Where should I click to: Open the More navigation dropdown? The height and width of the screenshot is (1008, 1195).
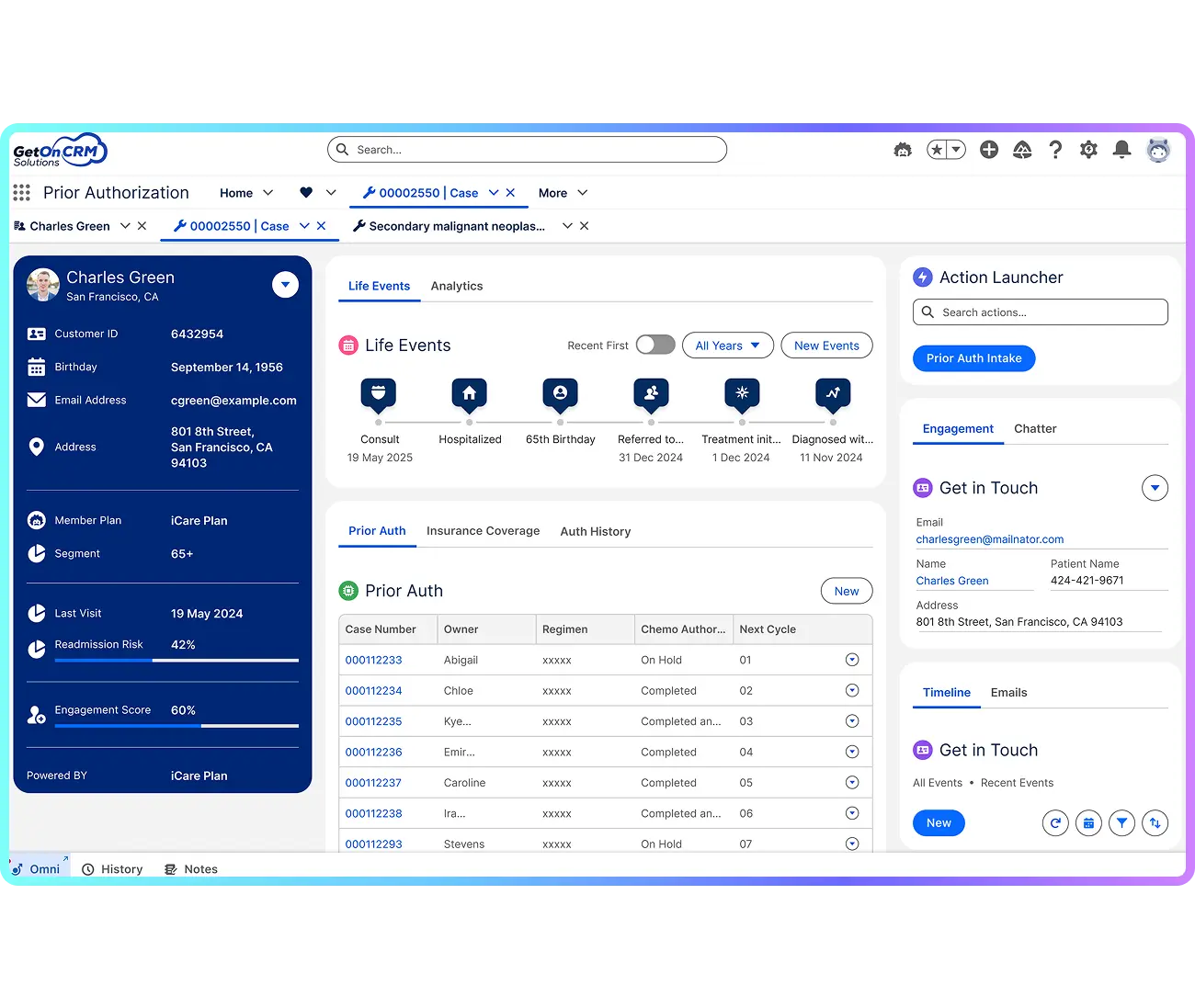click(562, 193)
